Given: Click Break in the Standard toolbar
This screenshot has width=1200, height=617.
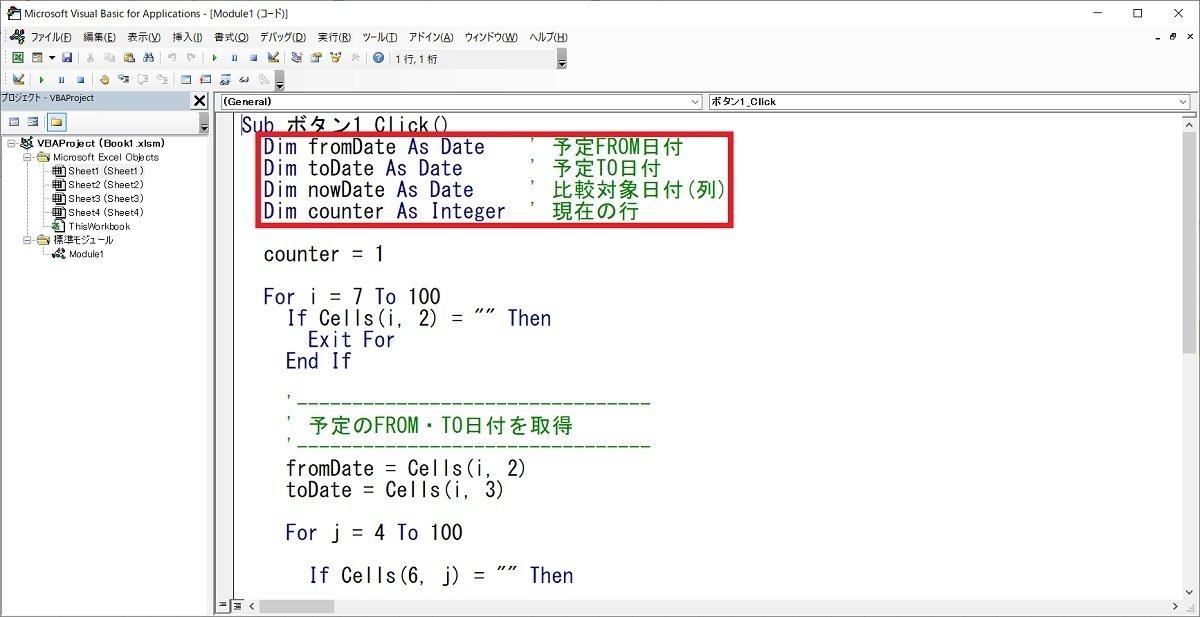Looking at the screenshot, I should pos(234,58).
